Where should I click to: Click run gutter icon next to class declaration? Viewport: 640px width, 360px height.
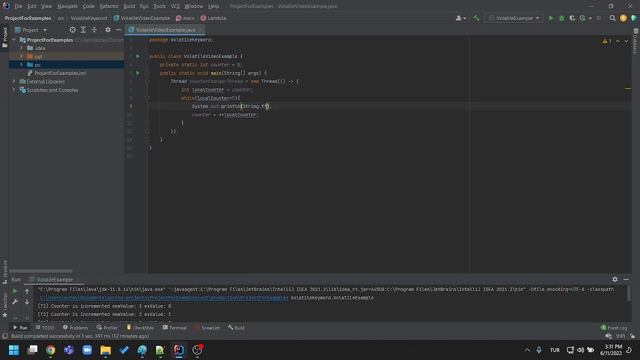point(138,56)
